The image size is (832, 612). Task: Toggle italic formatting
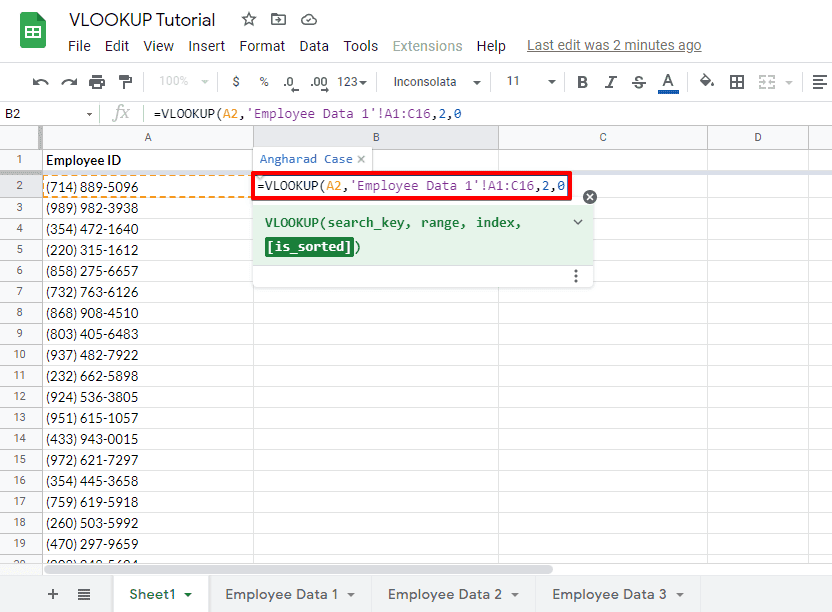click(x=611, y=81)
